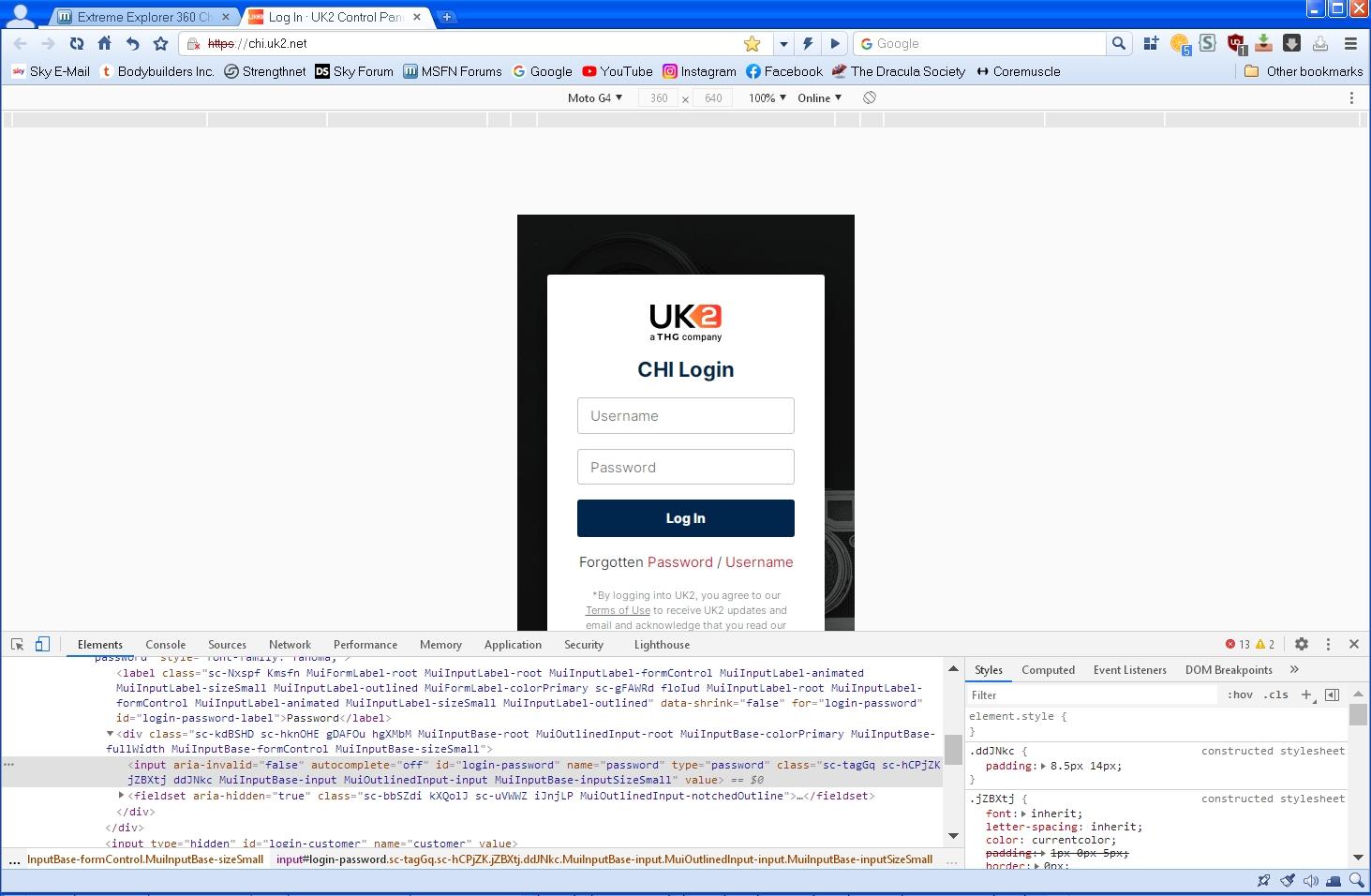Click the status bar speaker icon
Image resolution: width=1371 pixels, height=896 pixels.
[1310, 881]
